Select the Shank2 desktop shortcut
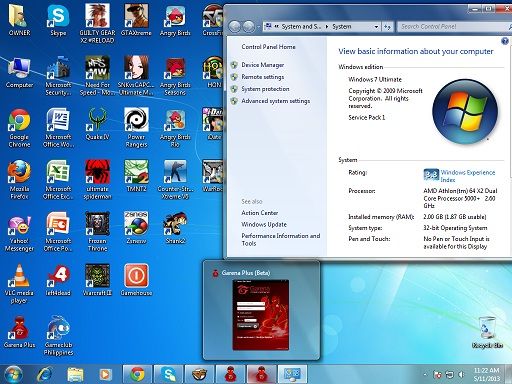The width and height of the screenshot is (512, 384). (x=175, y=228)
